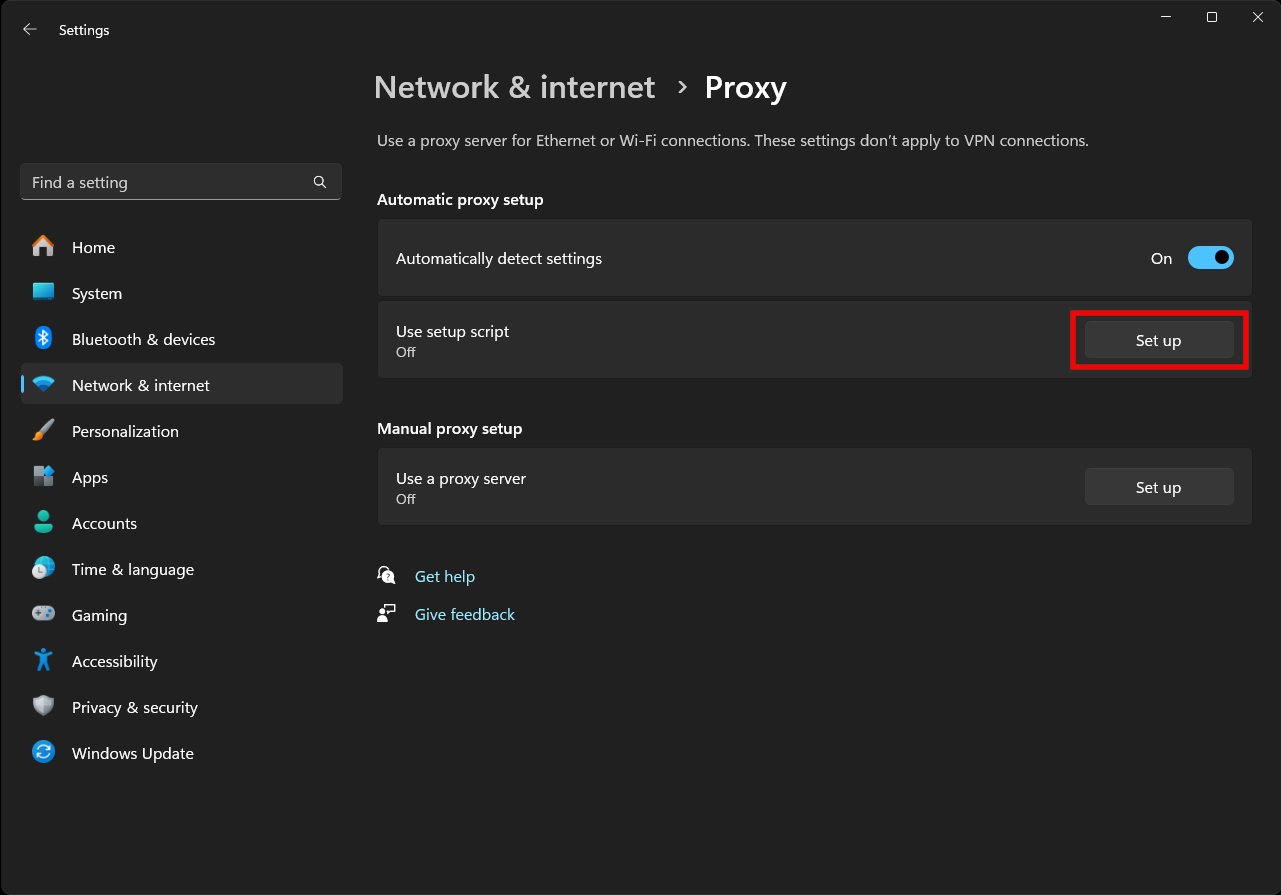Click the Bluetooth & devices icon
This screenshot has height=895, width=1281.
43,339
